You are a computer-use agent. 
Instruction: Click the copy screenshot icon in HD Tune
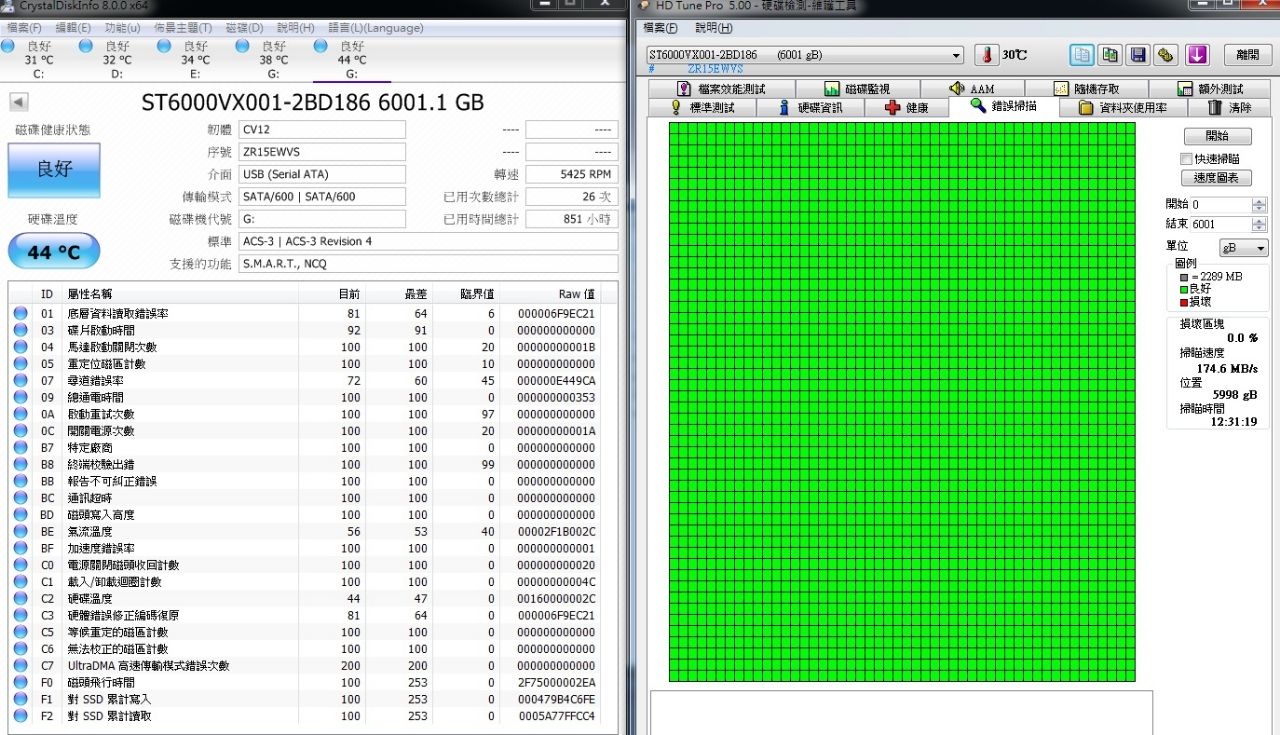point(1109,55)
